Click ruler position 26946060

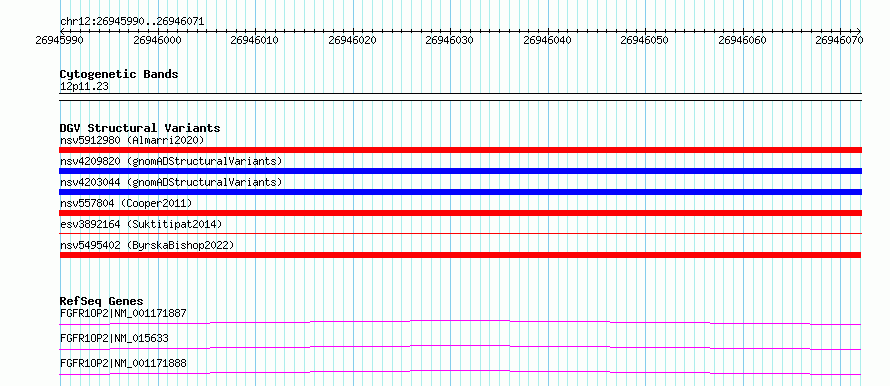[x=742, y=40]
